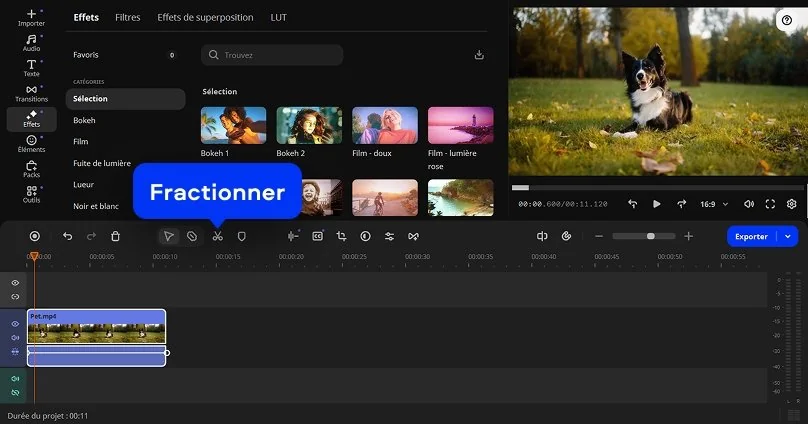
Task: Open the LUT tab
Action: point(279,18)
